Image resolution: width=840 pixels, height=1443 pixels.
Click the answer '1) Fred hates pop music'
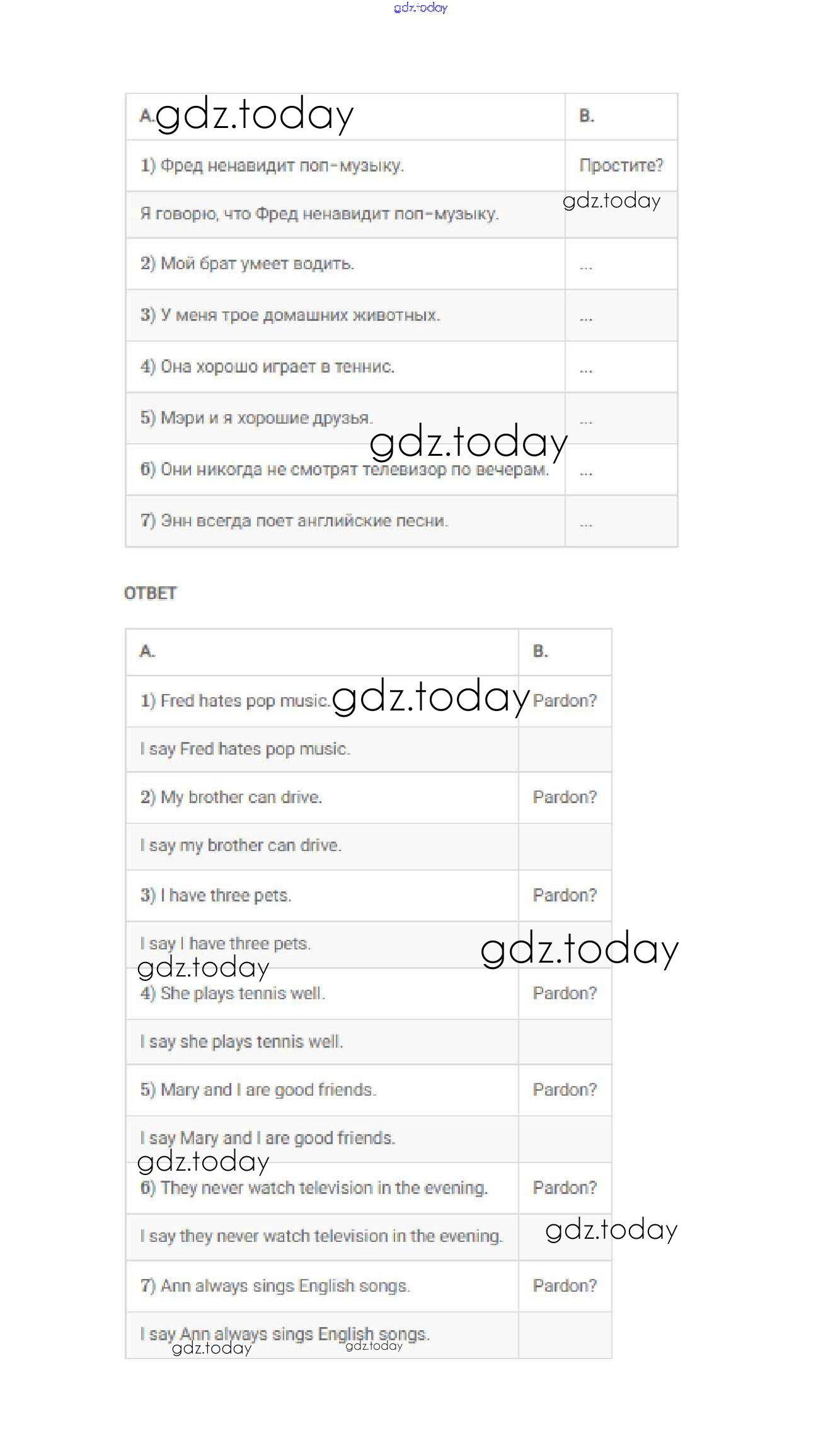tap(235, 701)
